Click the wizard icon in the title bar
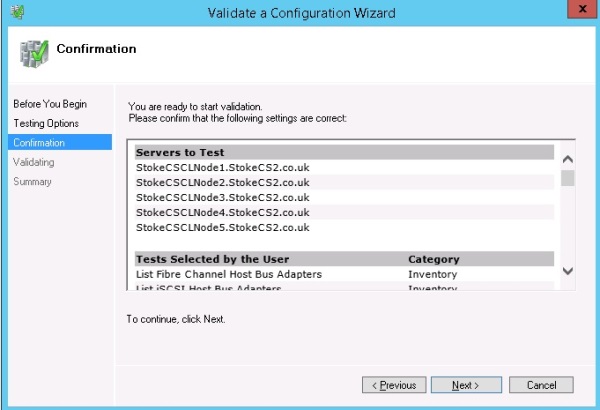The width and height of the screenshot is (600, 410). click(x=19, y=12)
